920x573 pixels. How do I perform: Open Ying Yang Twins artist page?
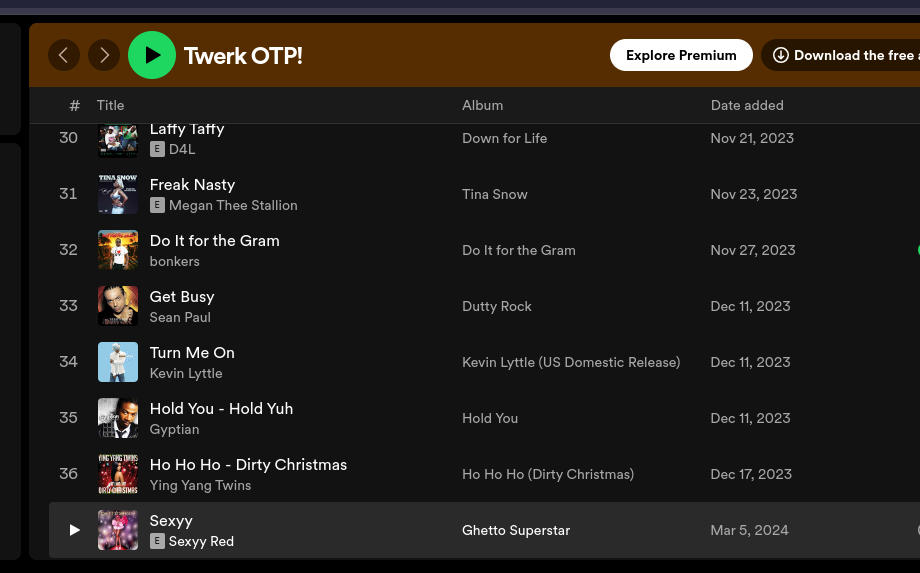point(200,485)
